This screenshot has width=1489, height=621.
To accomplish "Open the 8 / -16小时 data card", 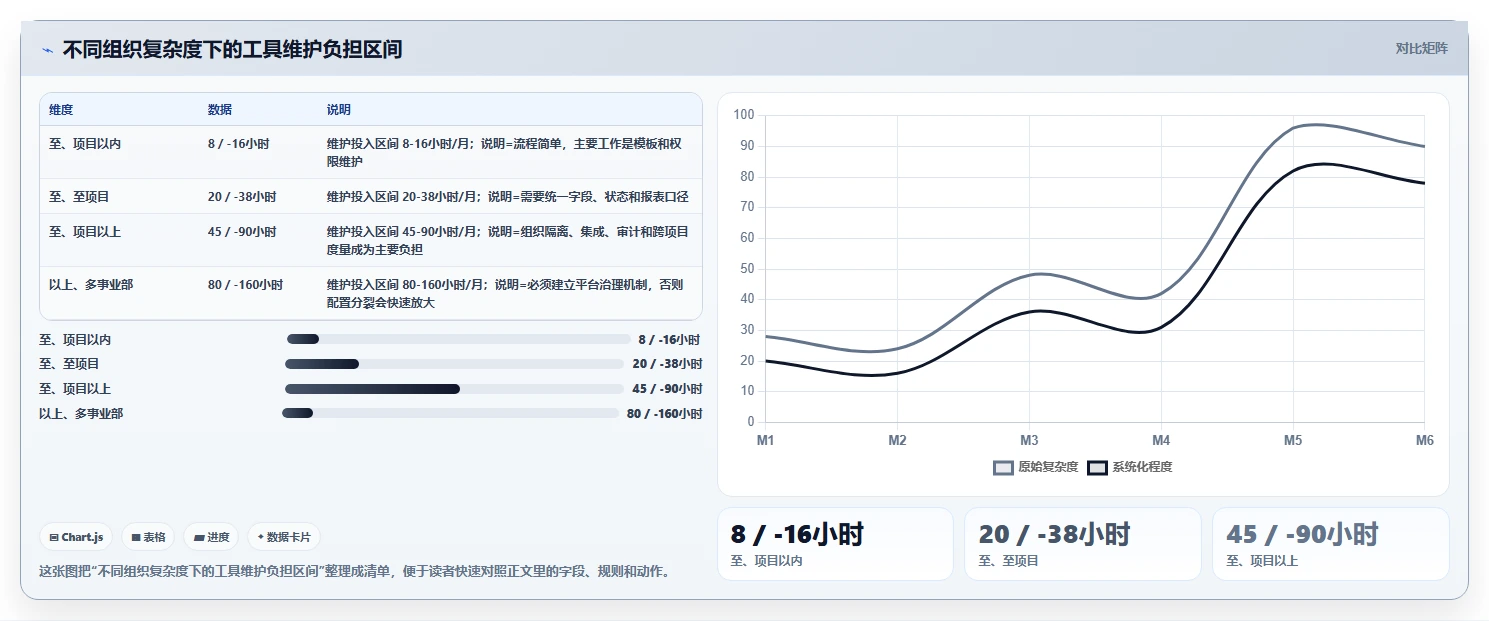I will [835, 544].
